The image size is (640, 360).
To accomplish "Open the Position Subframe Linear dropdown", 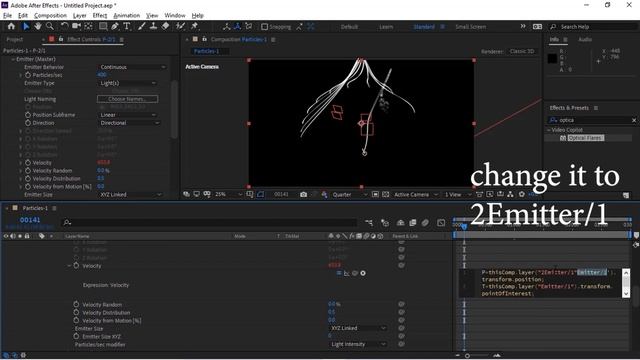I will (x=128, y=115).
